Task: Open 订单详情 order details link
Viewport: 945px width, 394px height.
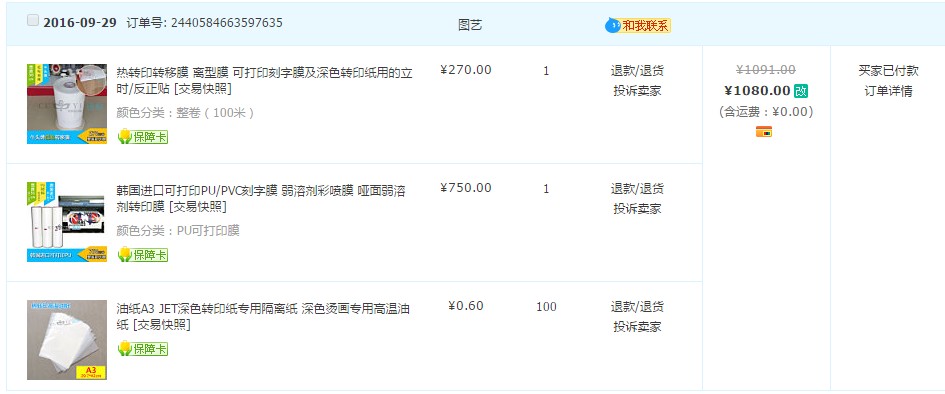Action: (x=888, y=91)
